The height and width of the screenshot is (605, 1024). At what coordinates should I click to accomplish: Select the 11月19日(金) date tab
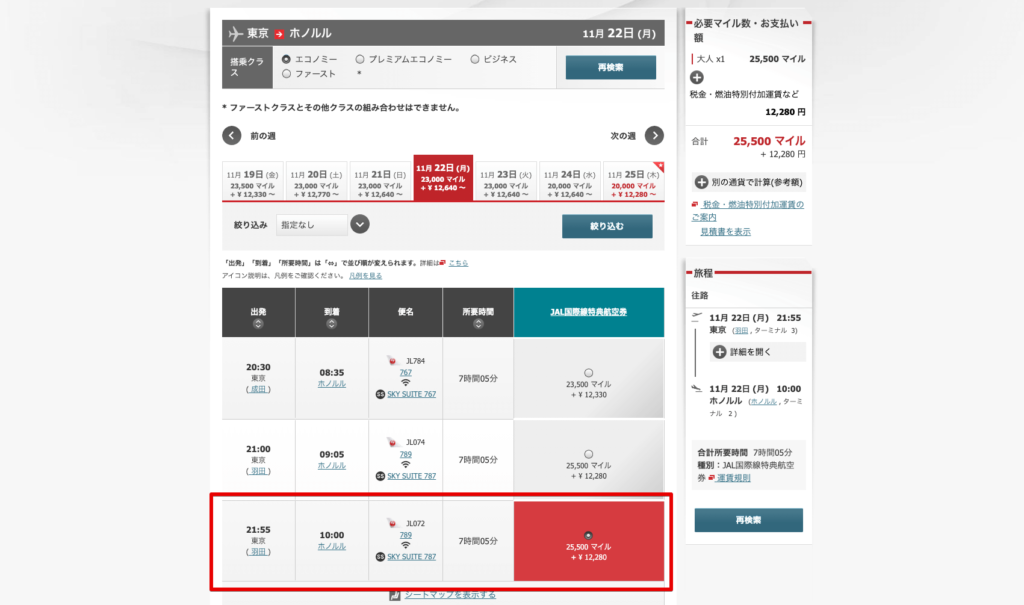click(x=253, y=181)
